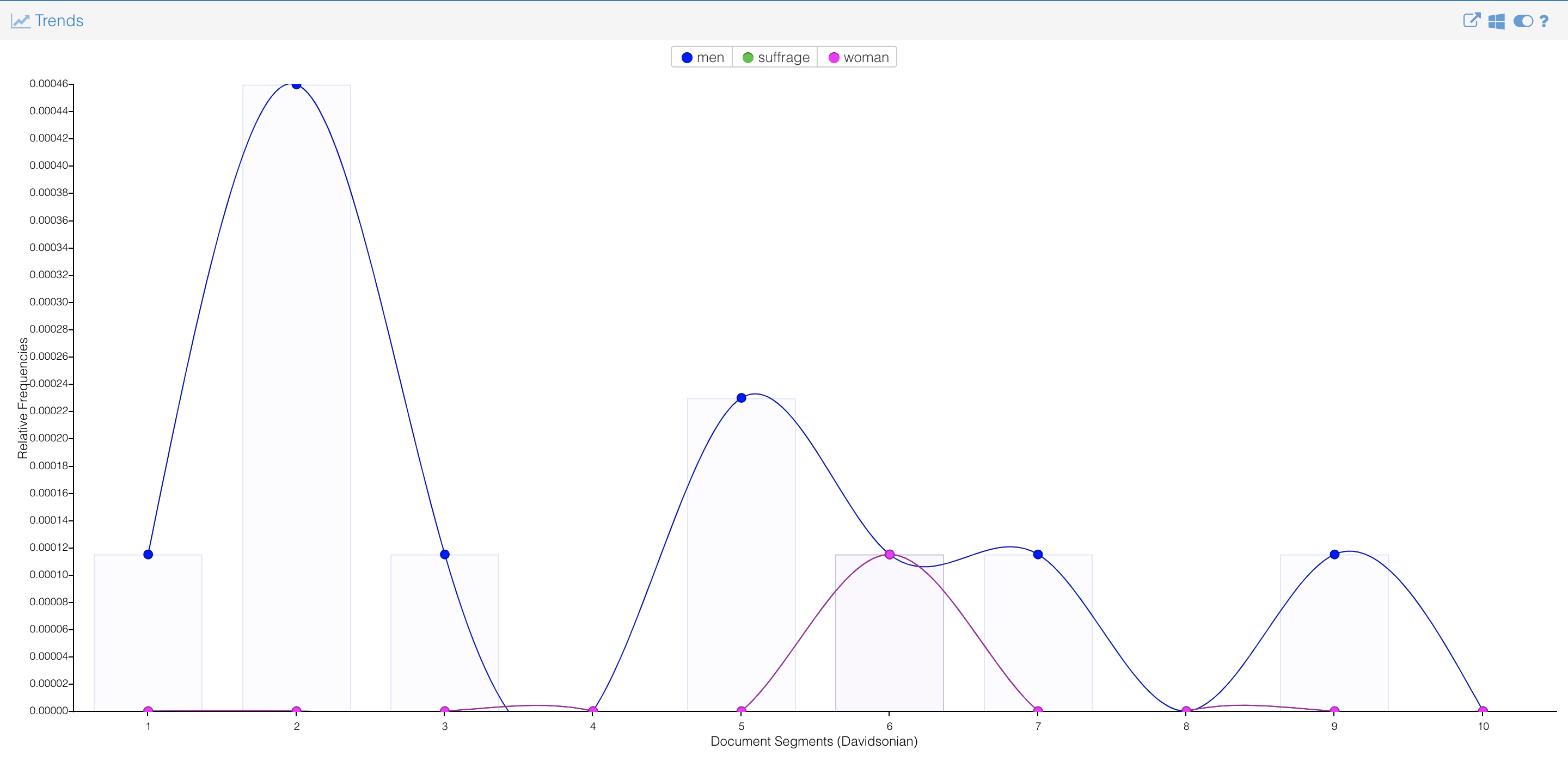
Task: Click the blue 'men' legend color dot
Action: pyautogui.click(x=687, y=58)
